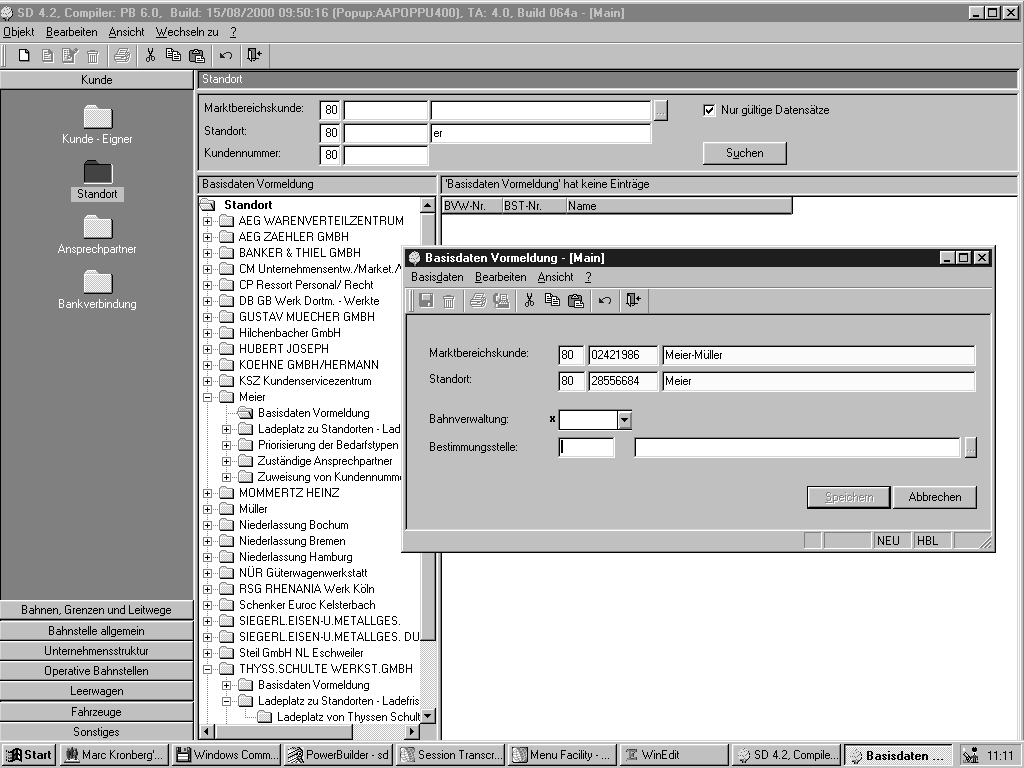Screen dimensions: 1024x768
Task: Click the New document icon in main toolbar
Action: click(24, 55)
